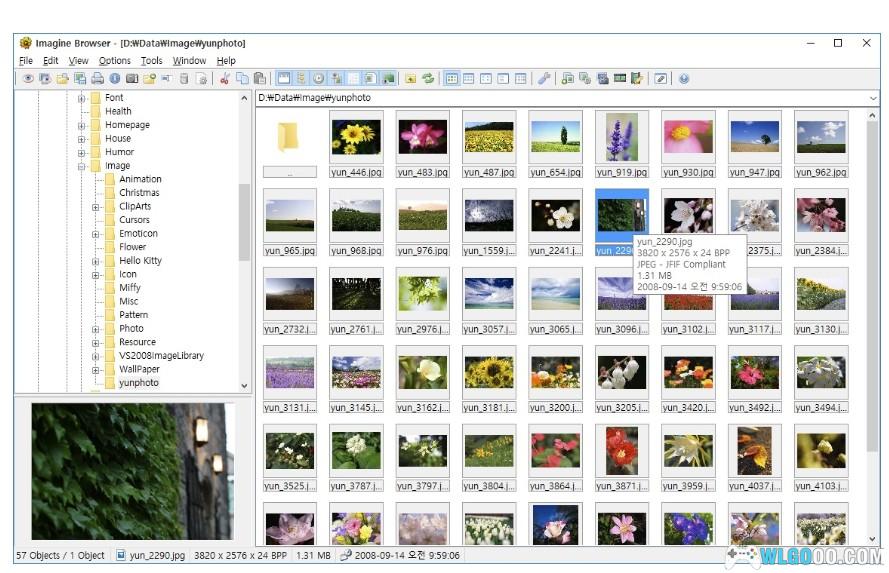The image size is (889, 573).
Task: Toggle the thumbnail view mode button
Action: click(451, 78)
